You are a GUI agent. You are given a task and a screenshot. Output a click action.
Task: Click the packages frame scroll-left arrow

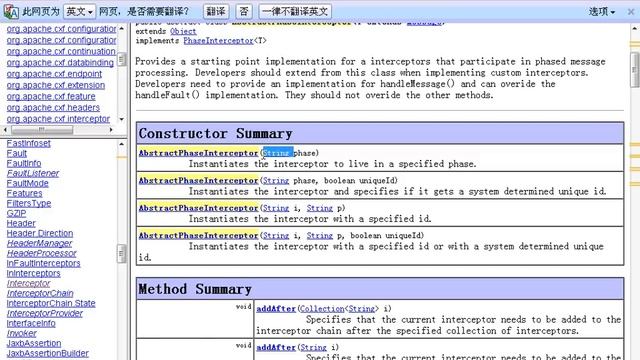tap(5, 130)
